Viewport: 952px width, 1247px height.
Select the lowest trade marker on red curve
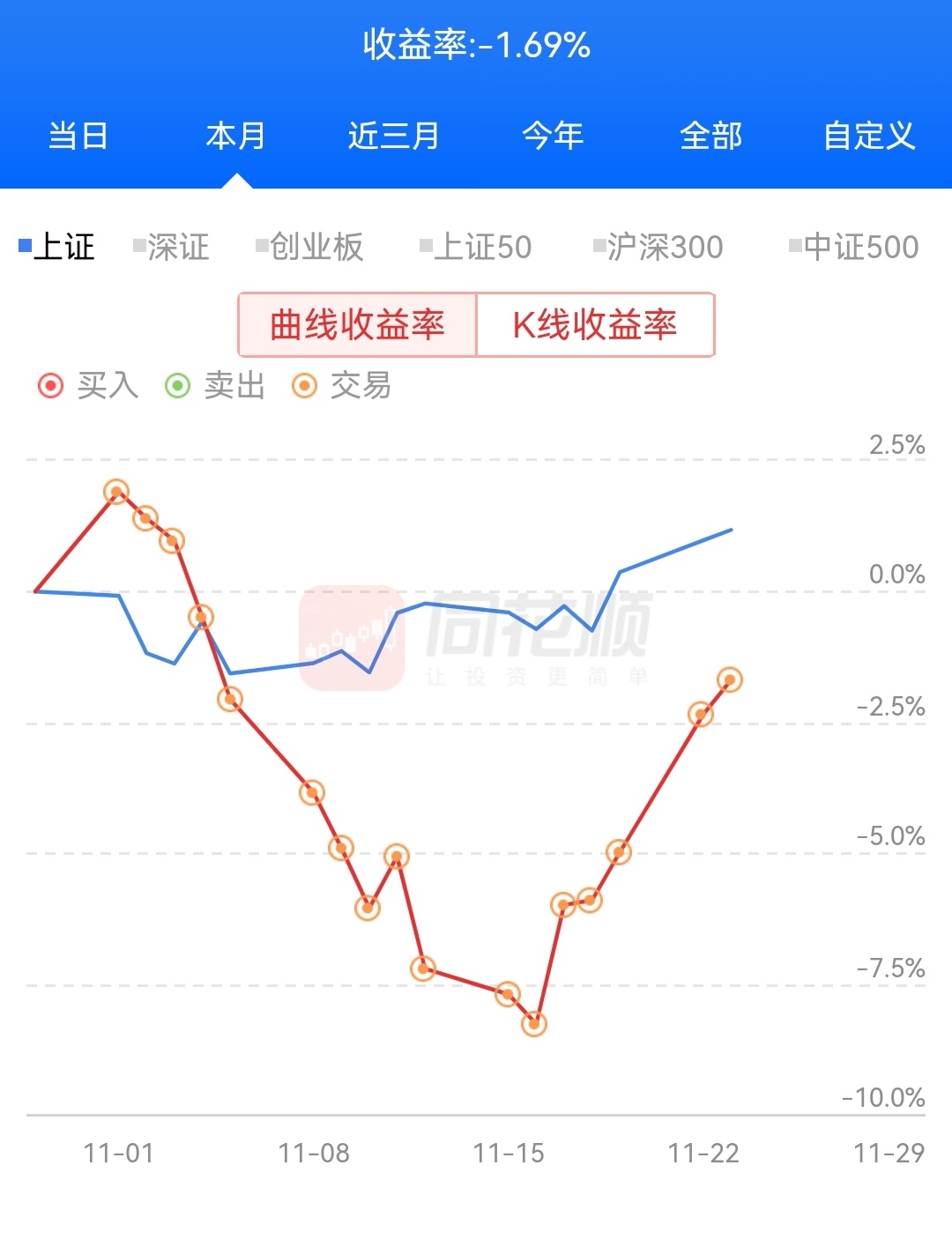tap(534, 1023)
